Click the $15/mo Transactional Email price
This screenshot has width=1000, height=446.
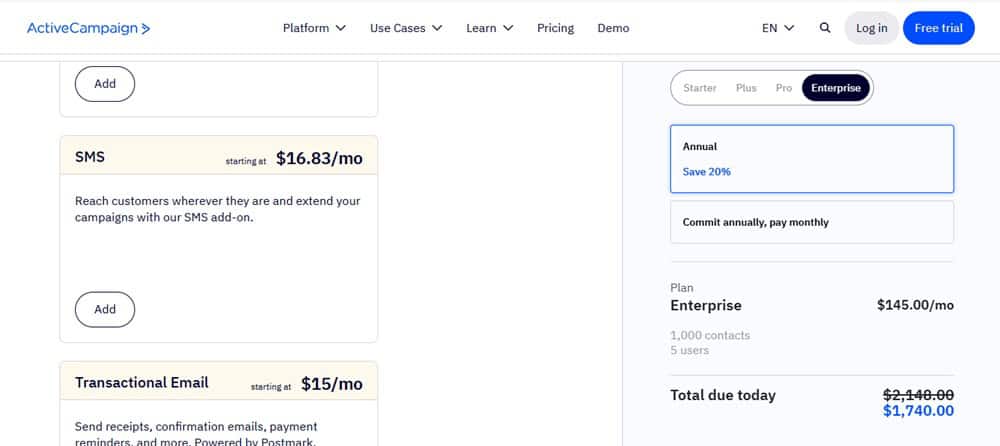point(332,384)
